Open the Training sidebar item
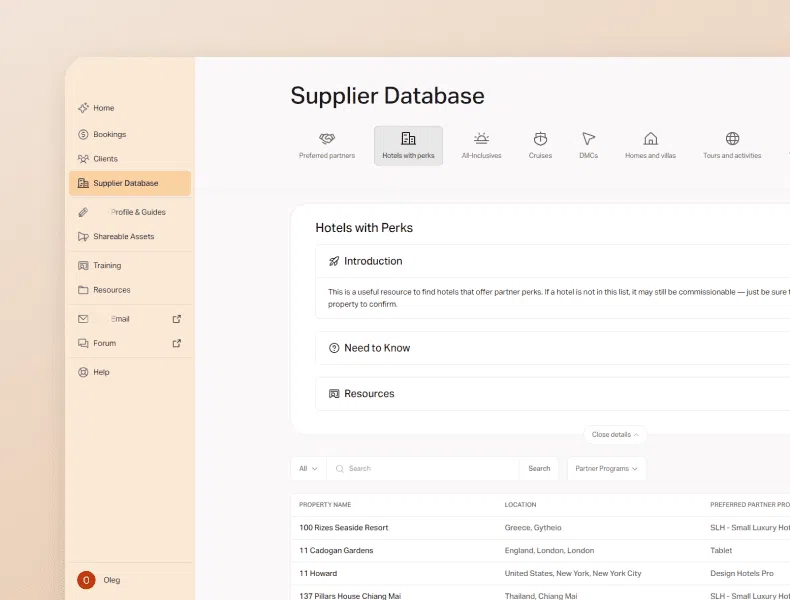 (129, 265)
